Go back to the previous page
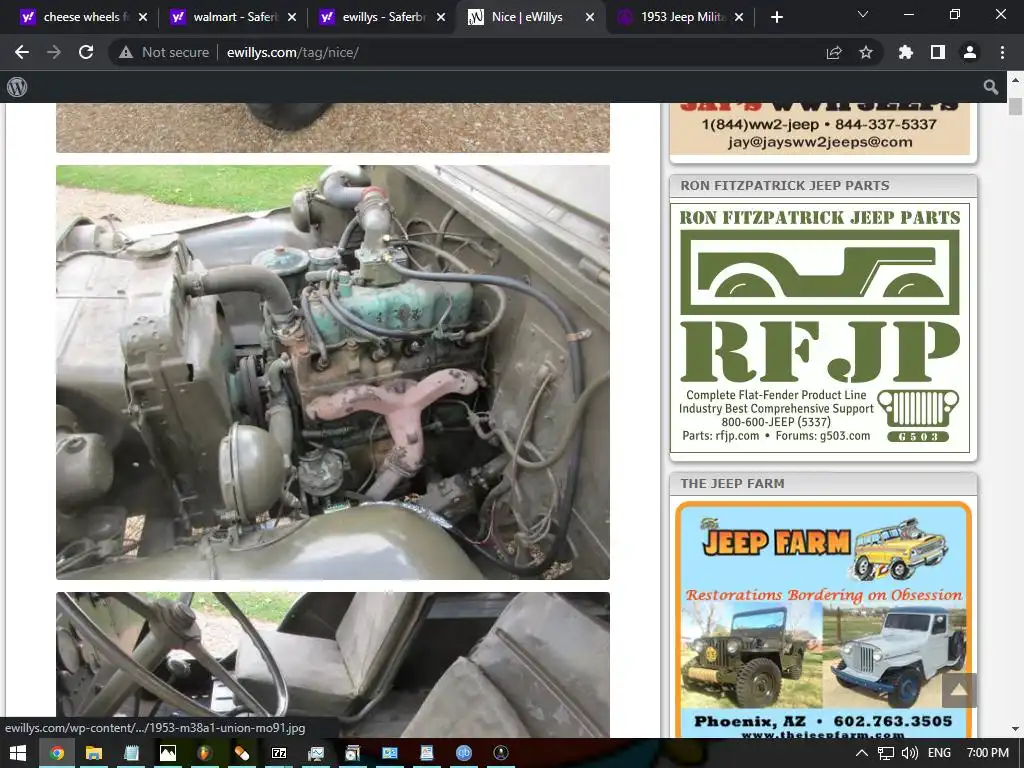Image resolution: width=1024 pixels, height=768 pixels. click(x=22, y=52)
